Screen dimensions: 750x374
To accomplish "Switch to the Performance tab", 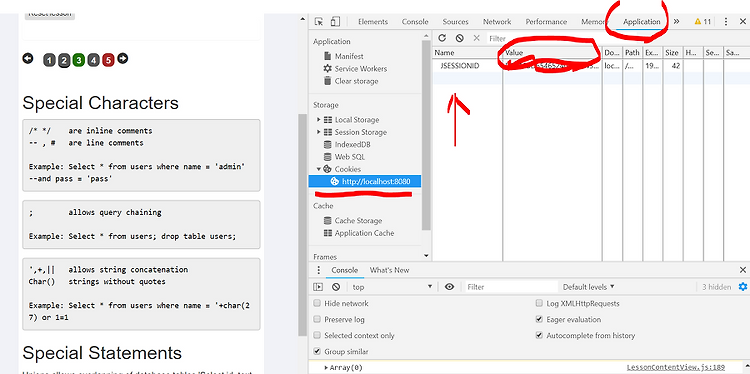I will tap(546, 22).
